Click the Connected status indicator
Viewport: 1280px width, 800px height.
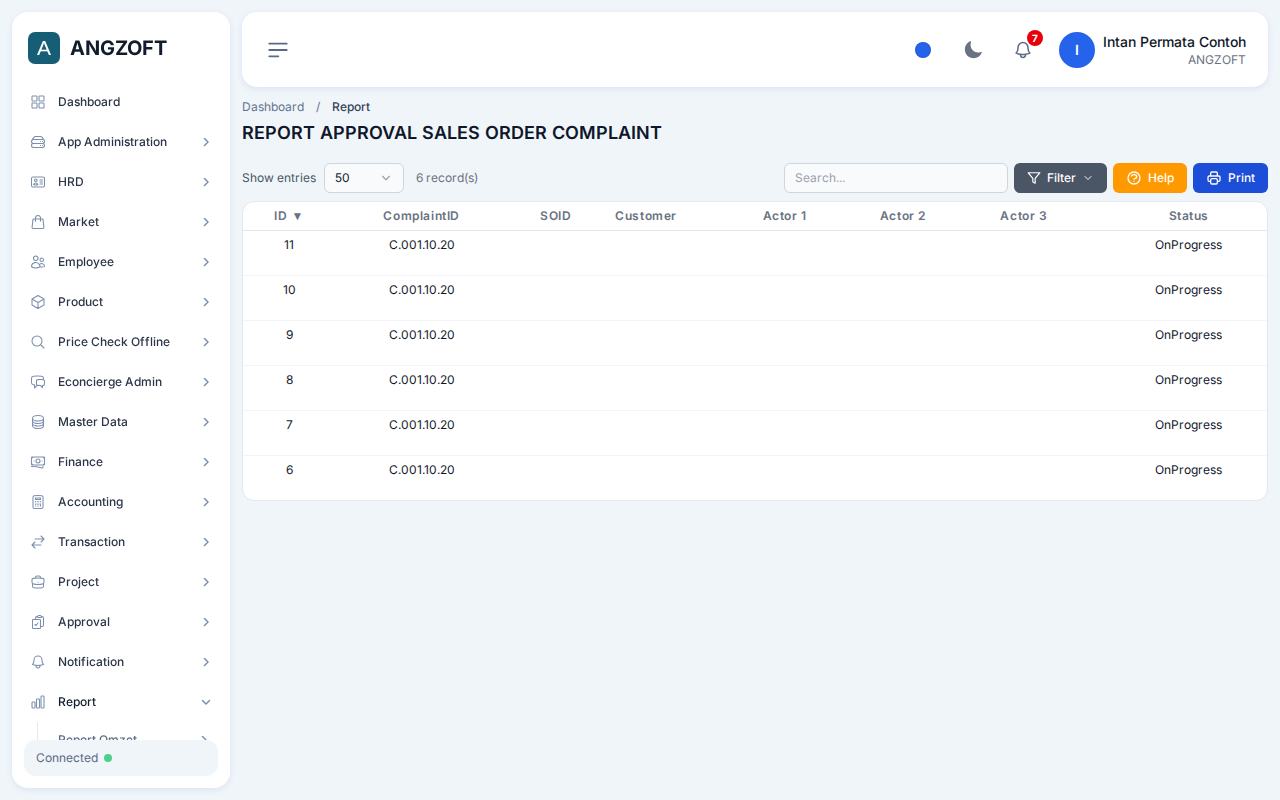click(x=121, y=758)
